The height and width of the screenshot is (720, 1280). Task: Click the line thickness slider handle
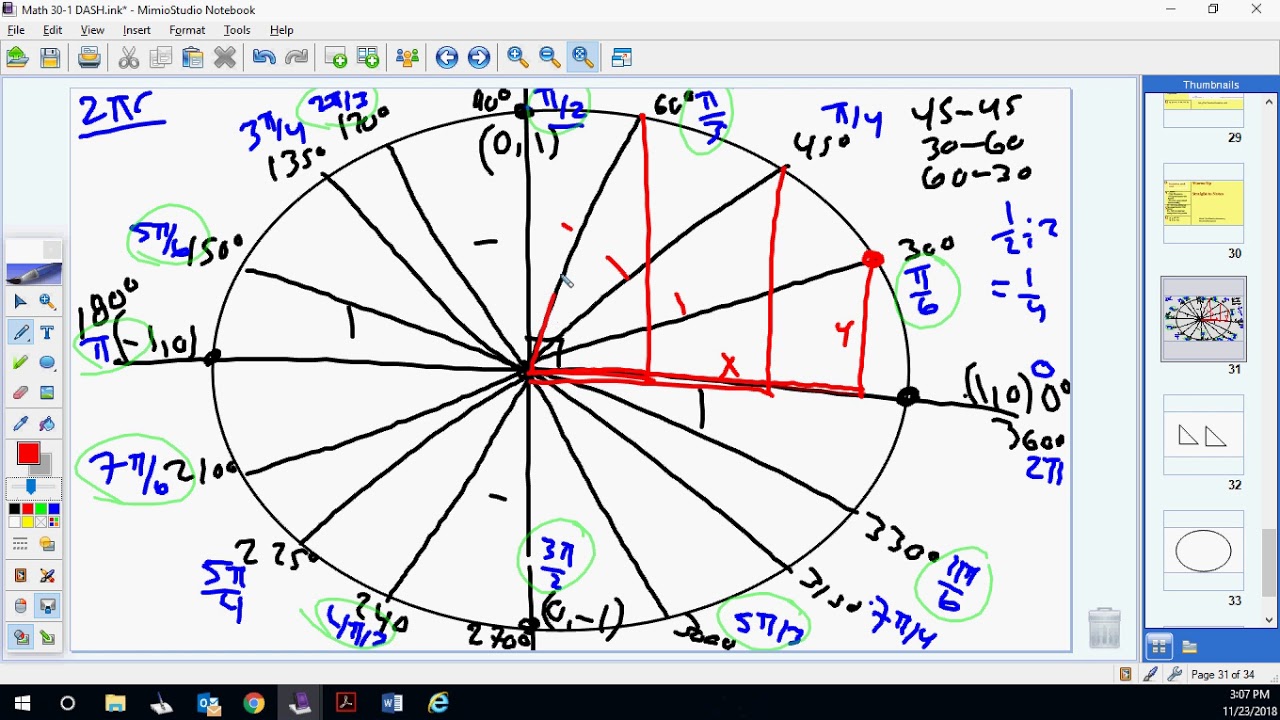click(x=31, y=487)
